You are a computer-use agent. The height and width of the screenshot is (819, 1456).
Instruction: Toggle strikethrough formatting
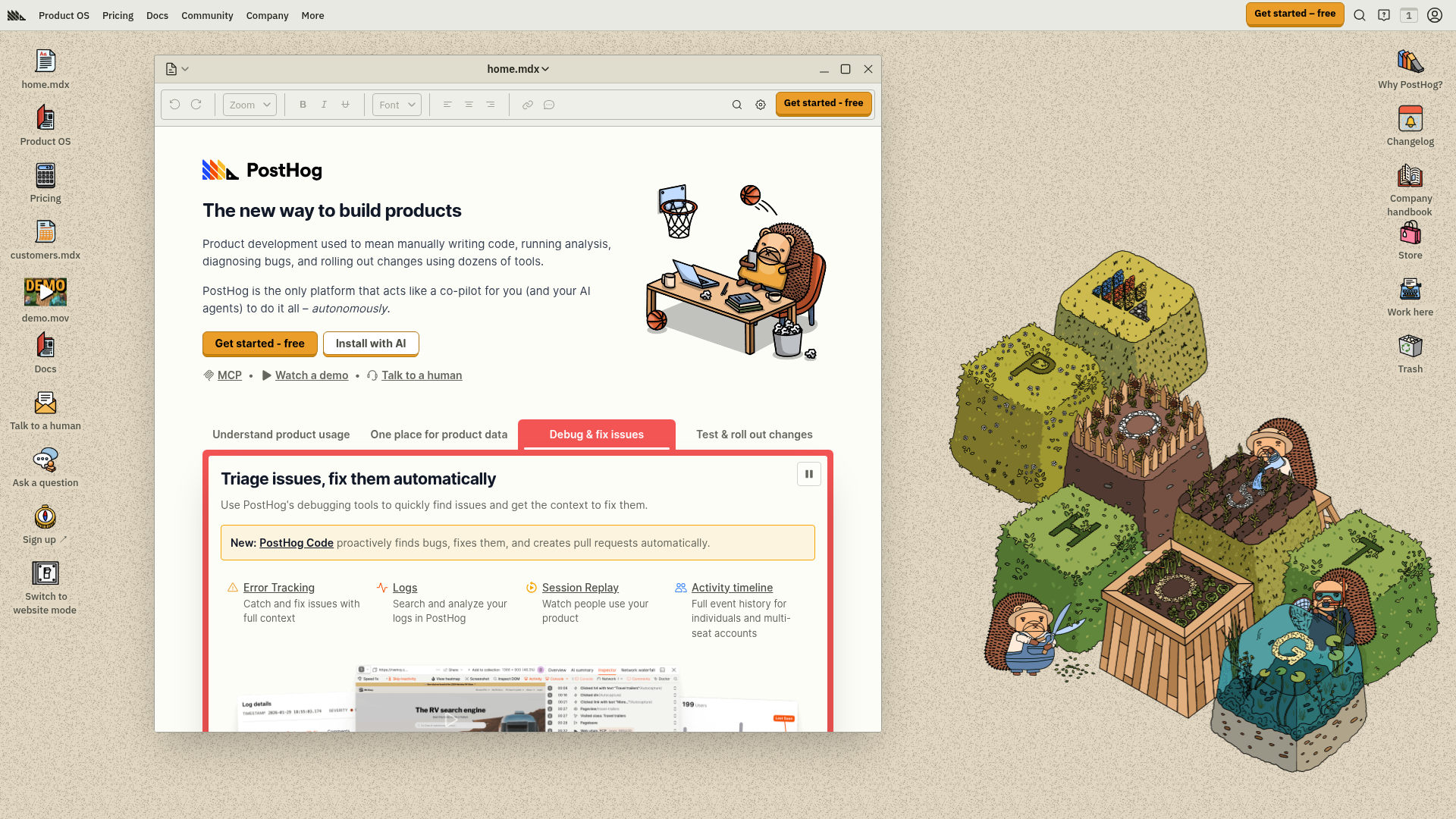click(x=345, y=105)
